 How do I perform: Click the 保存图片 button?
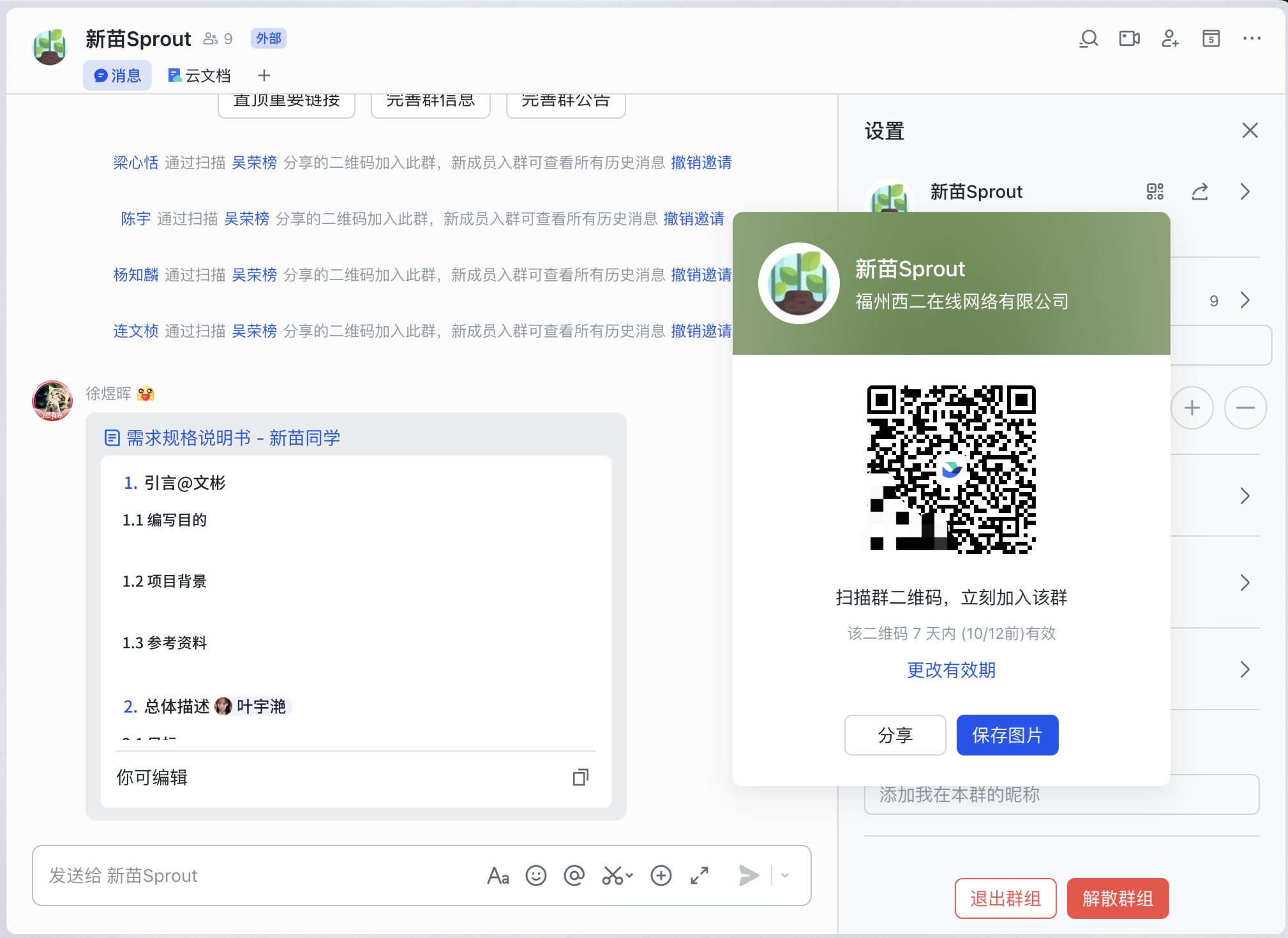(1007, 735)
